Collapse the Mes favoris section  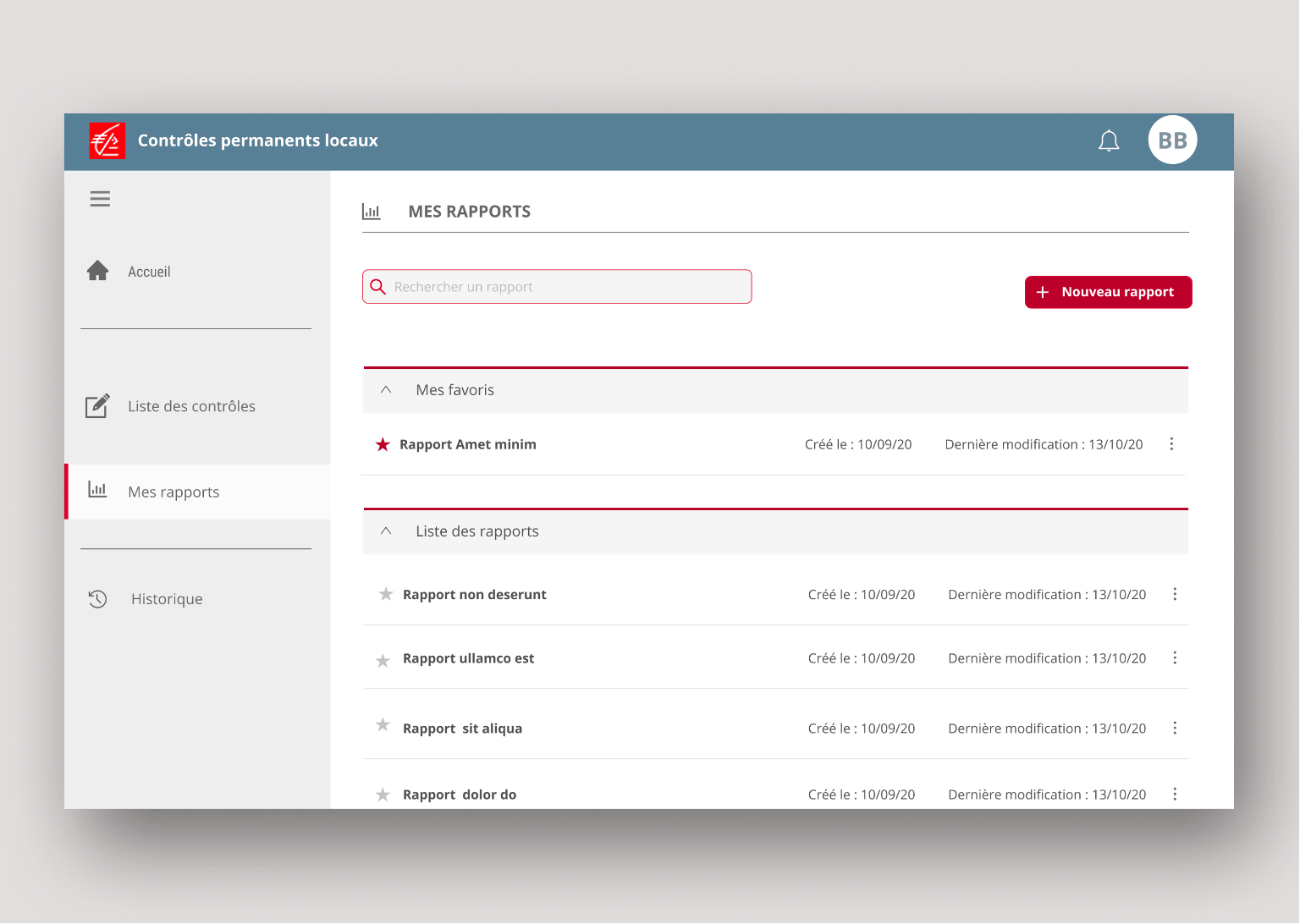[386, 390]
